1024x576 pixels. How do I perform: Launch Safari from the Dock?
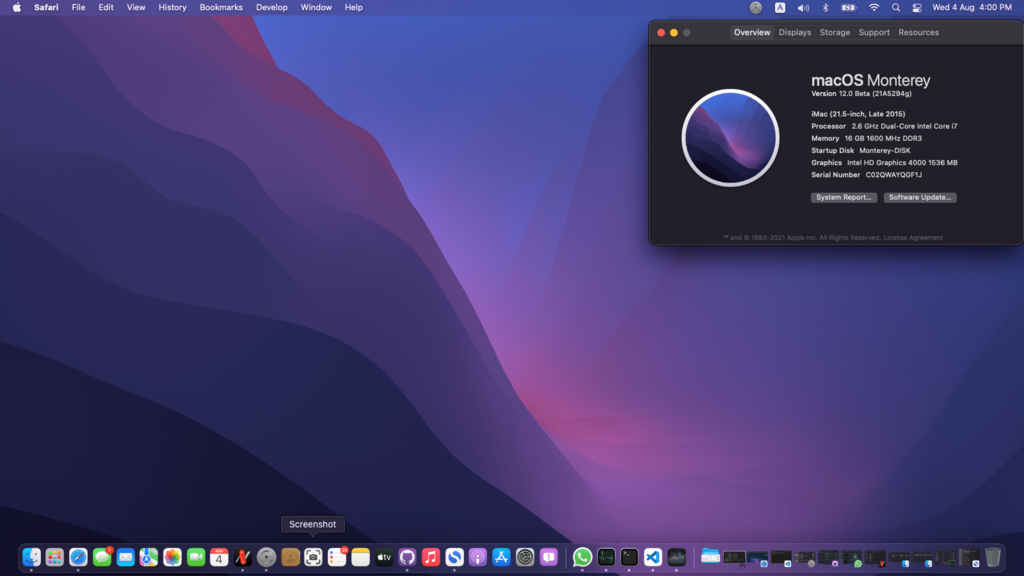click(x=78, y=557)
